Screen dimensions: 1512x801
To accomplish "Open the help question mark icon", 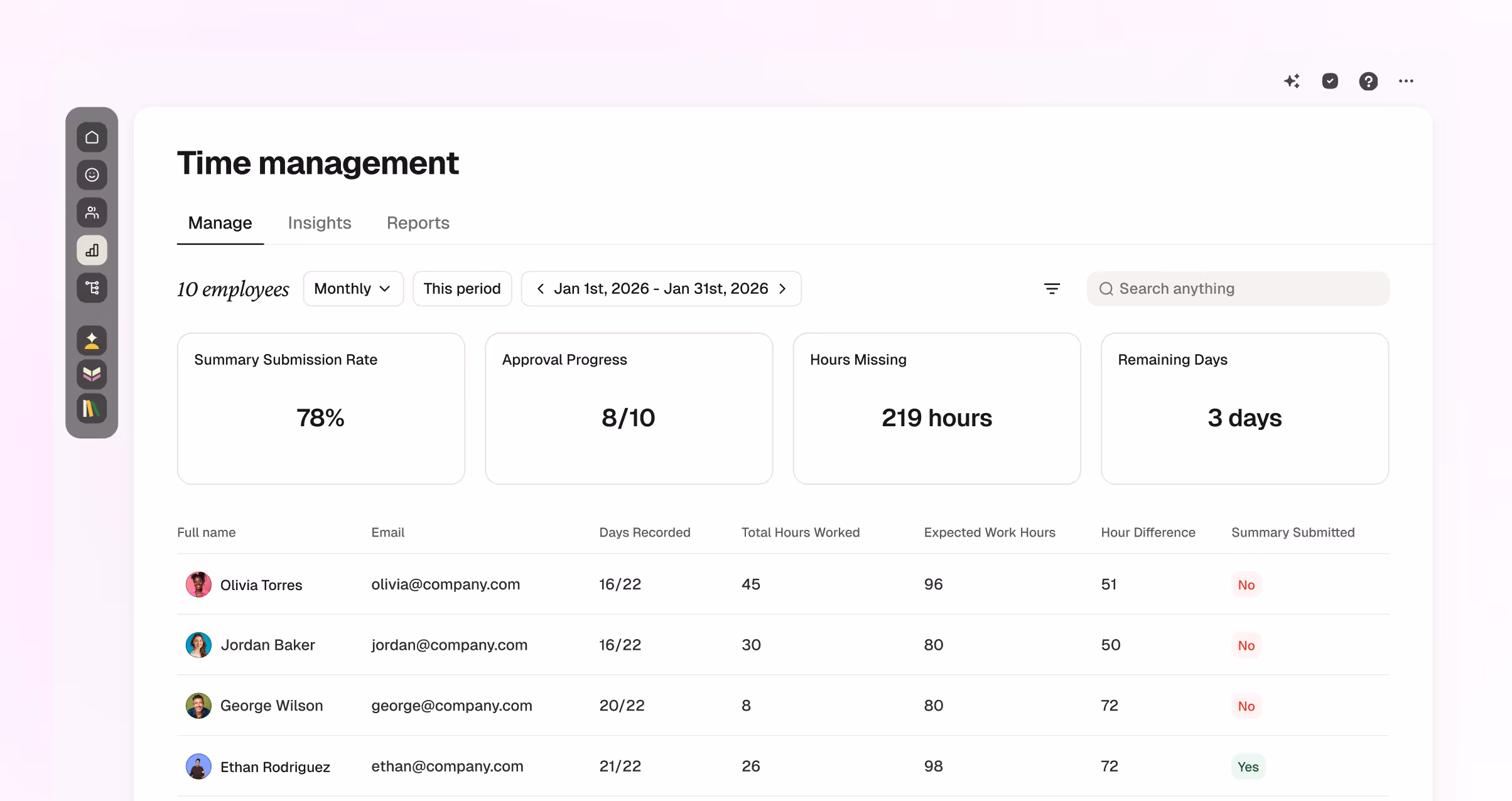I will click(1368, 81).
